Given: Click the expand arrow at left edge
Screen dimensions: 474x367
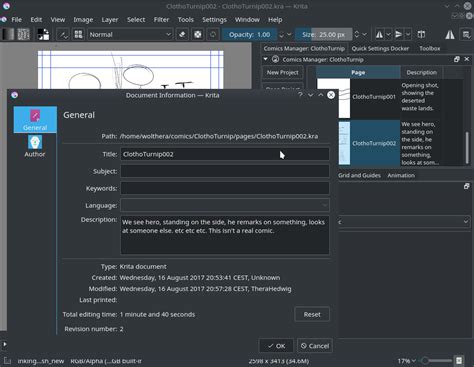Looking at the screenshot, I should coord(5,344).
